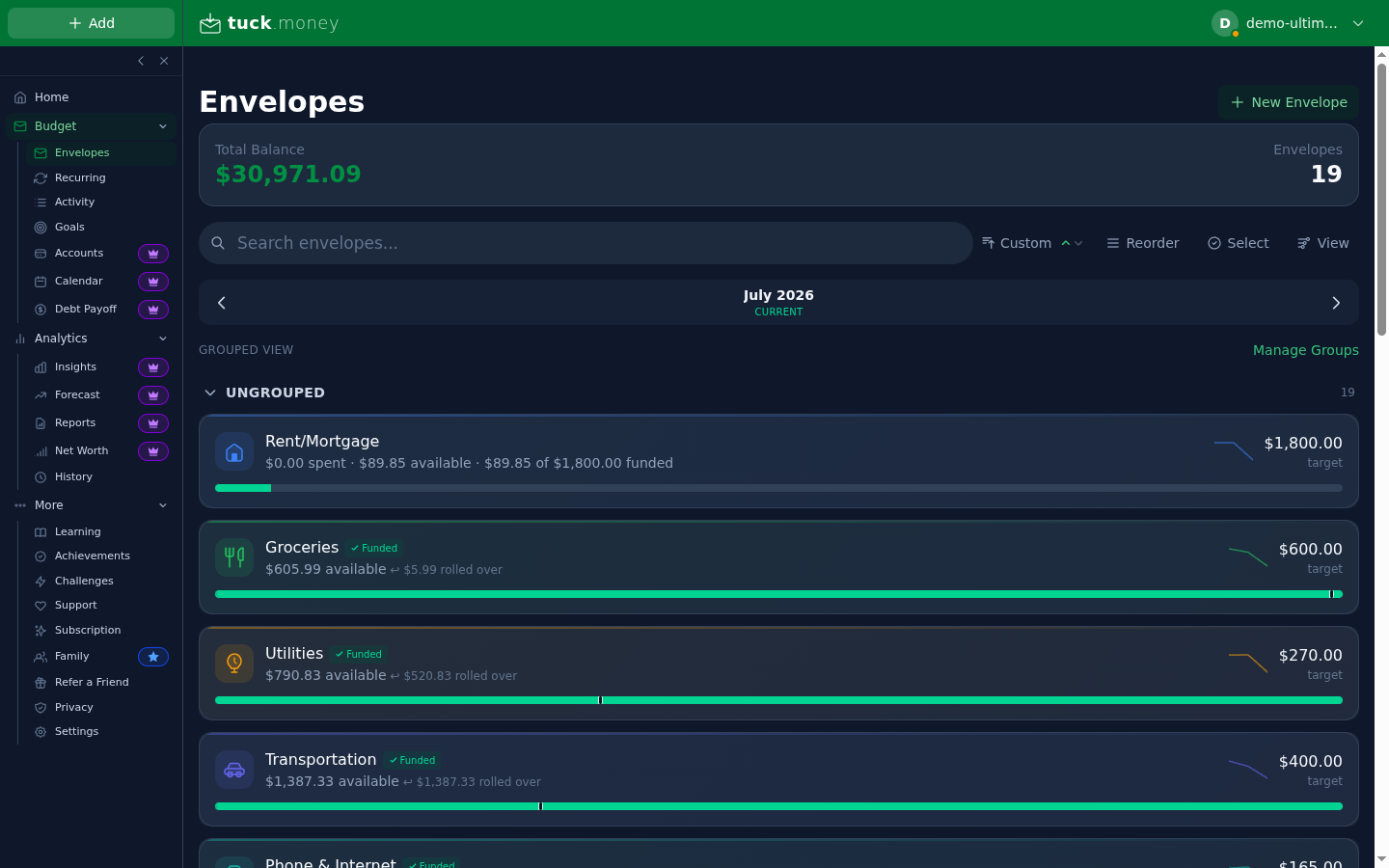This screenshot has width=1389, height=868.
Task: Open Support in the sidebar
Action: [x=100, y=605]
